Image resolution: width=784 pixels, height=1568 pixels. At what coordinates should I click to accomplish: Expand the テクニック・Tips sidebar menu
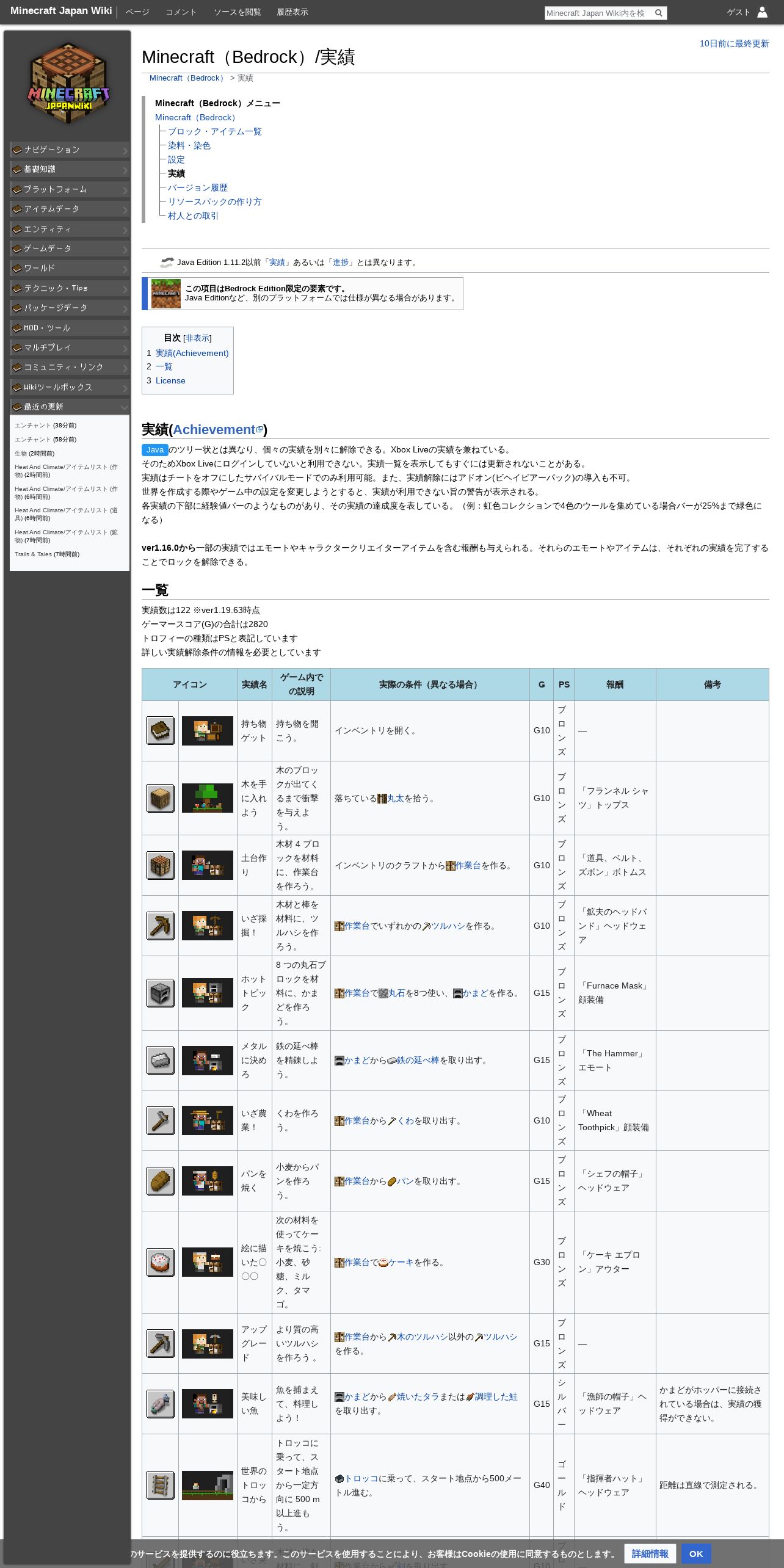(70, 288)
